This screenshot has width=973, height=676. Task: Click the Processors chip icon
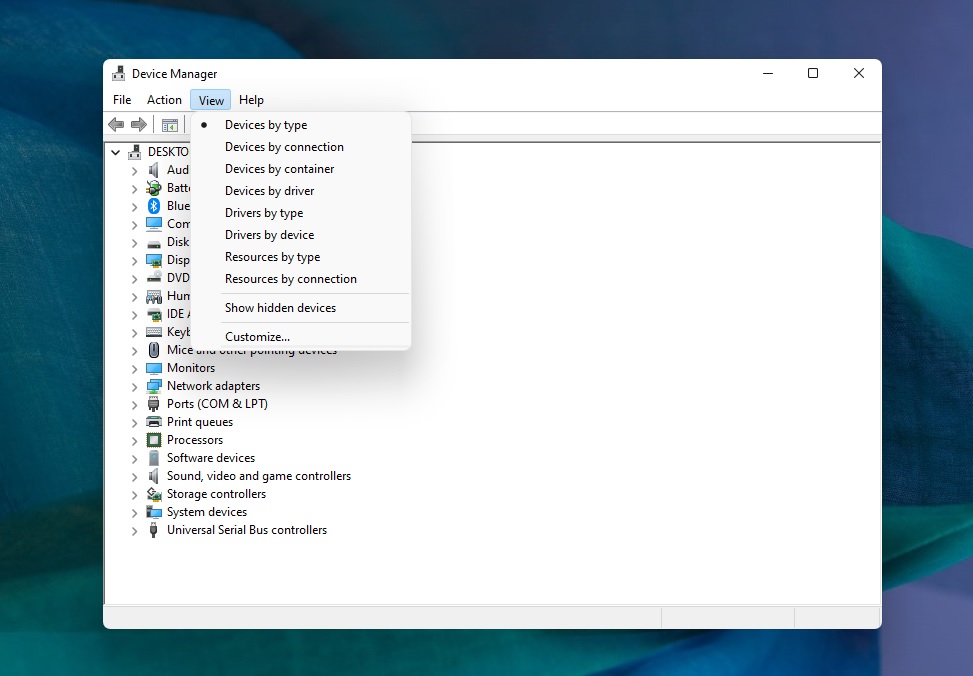154,440
